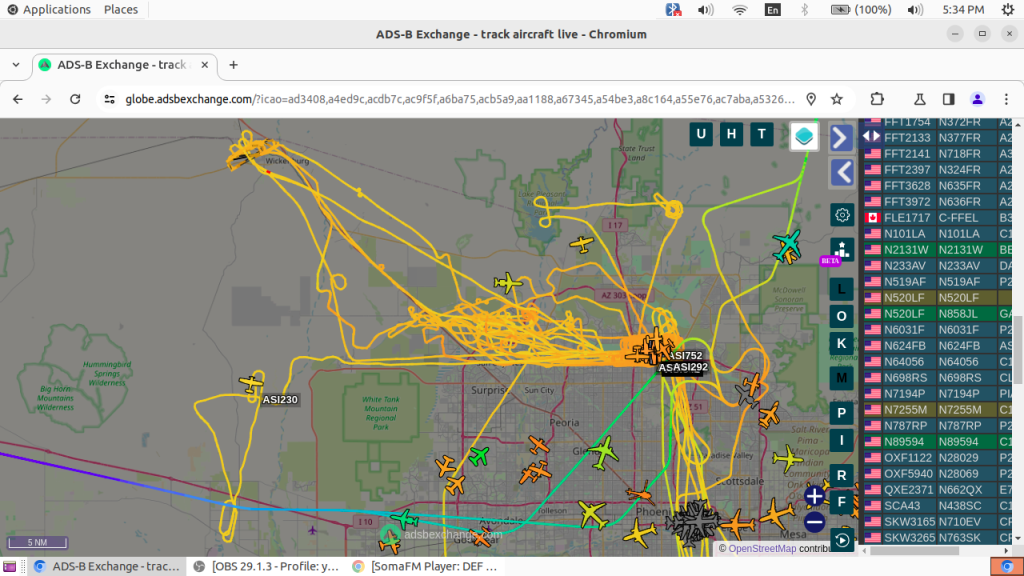Viewport: 1024px width, 576px height.
Task: Open the battery 100% indicator
Action: (861, 9)
